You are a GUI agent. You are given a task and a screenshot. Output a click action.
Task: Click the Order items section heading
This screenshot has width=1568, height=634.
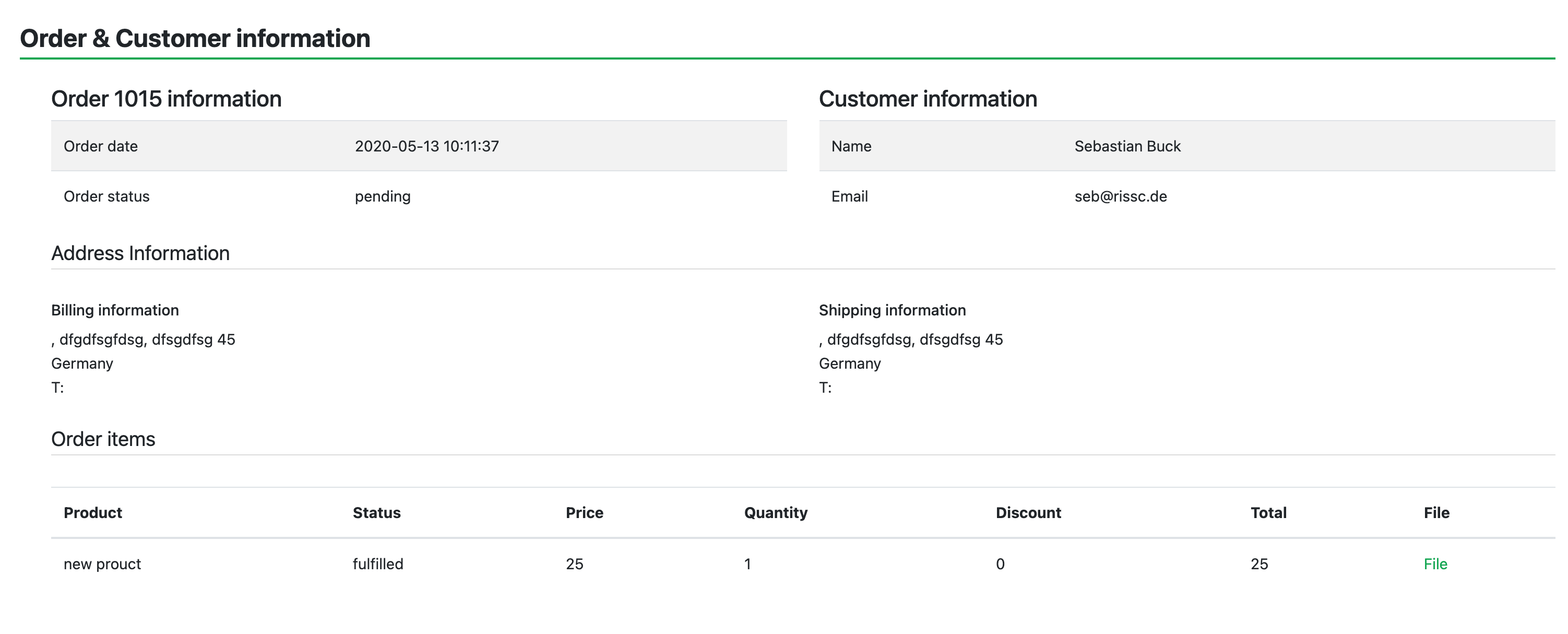click(x=103, y=439)
